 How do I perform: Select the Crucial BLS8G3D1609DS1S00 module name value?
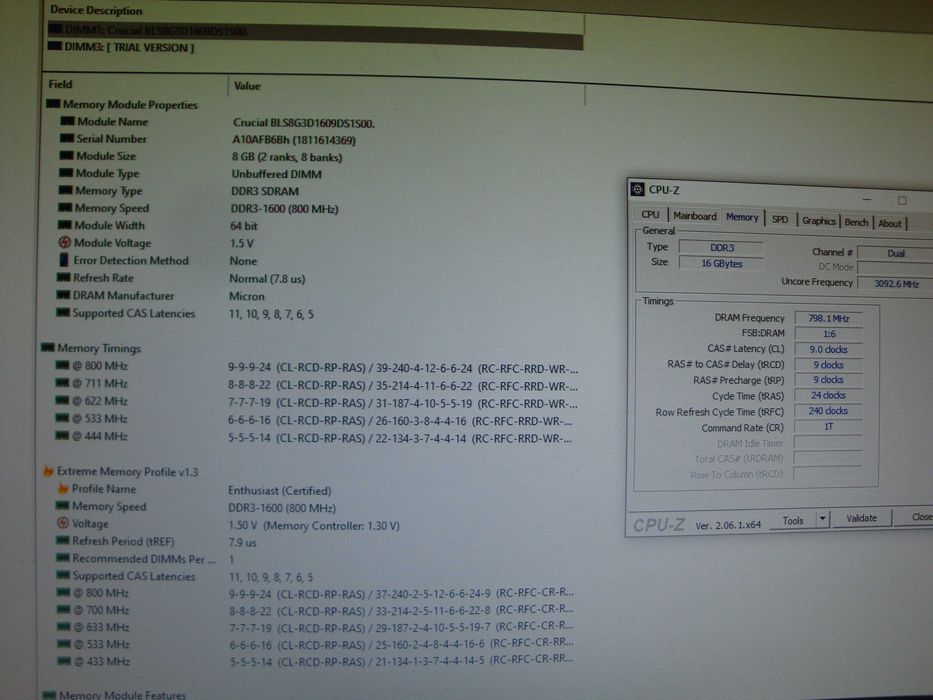(x=303, y=123)
